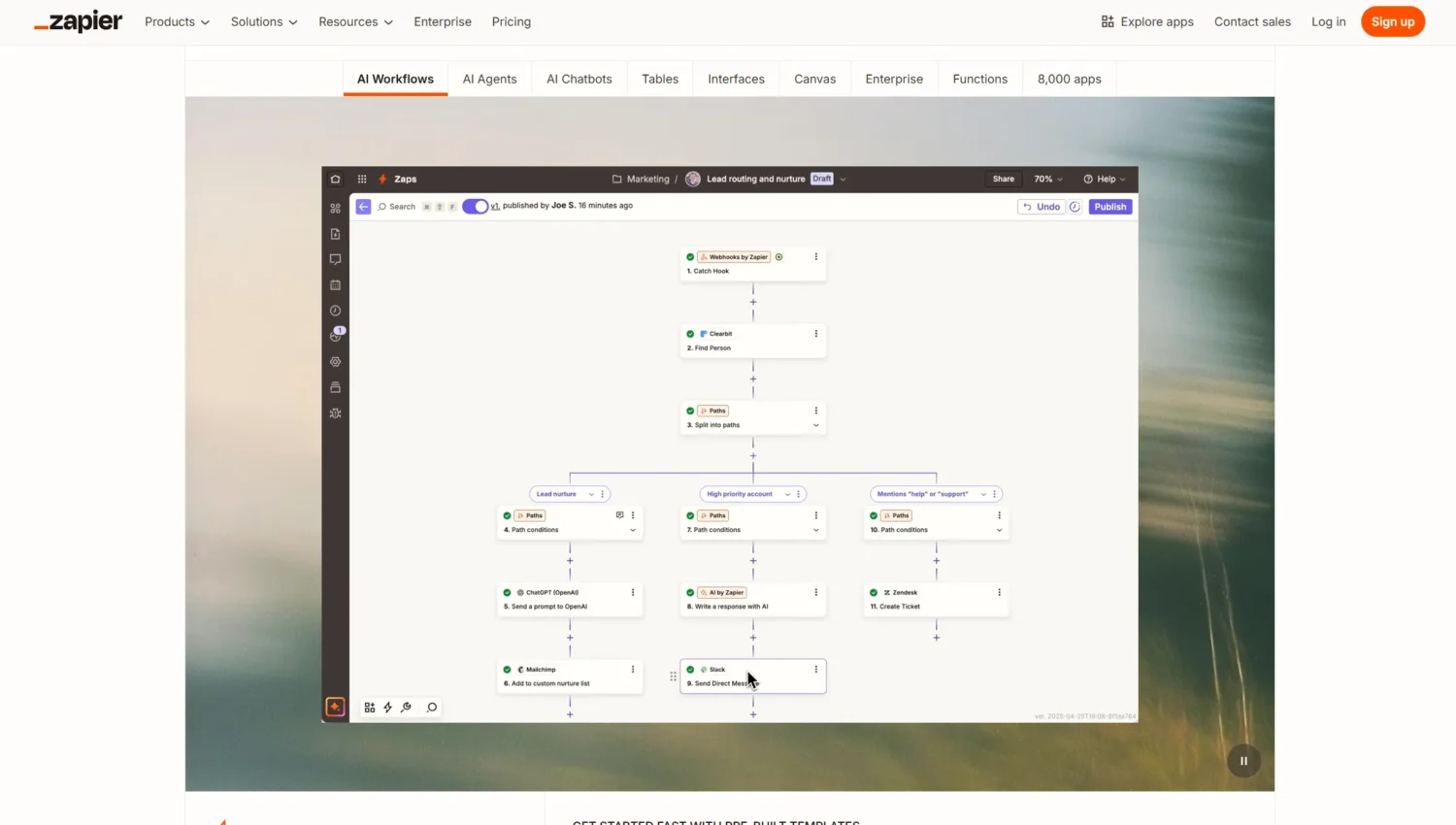Select the add-step icon in the bottom toolbar
Screen dimensions: 1456x825
point(370,708)
